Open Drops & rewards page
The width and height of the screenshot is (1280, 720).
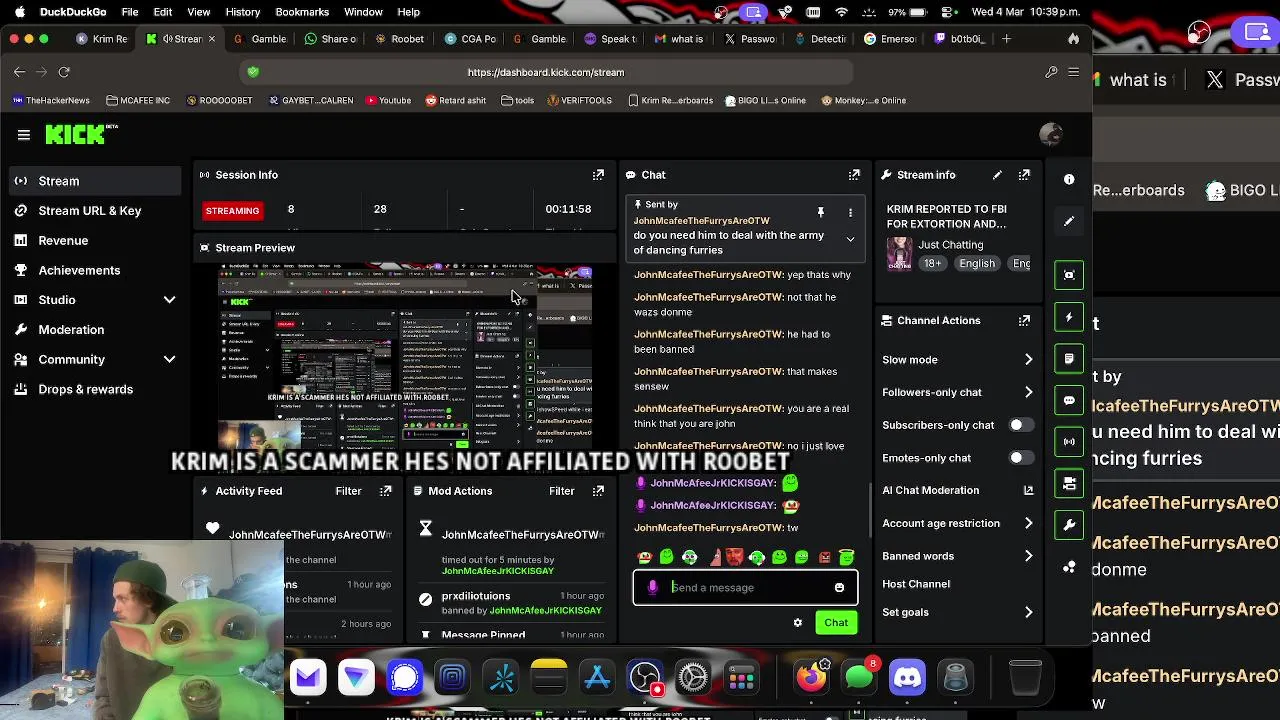click(95, 389)
